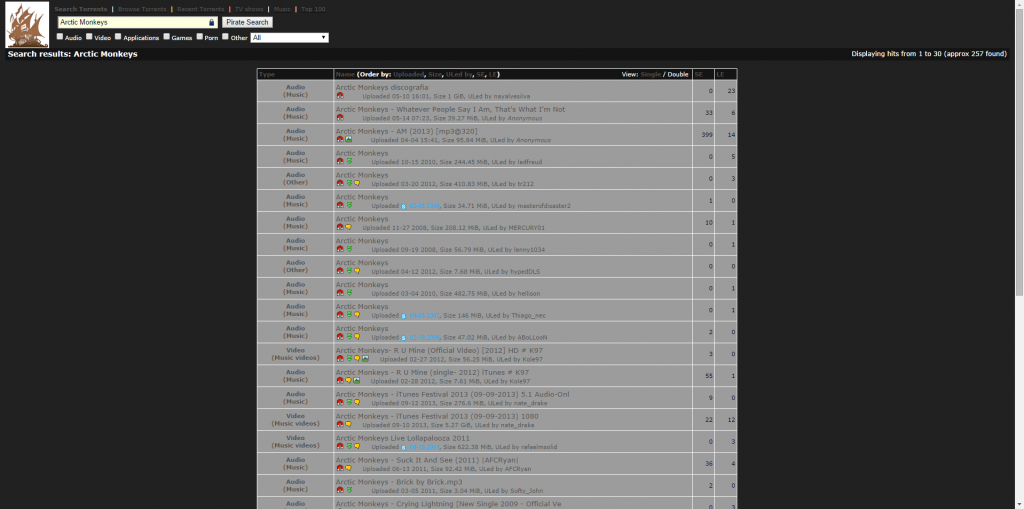The width and height of the screenshot is (1024, 509).
Task: Order results by ULed by
Action: coord(458,74)
